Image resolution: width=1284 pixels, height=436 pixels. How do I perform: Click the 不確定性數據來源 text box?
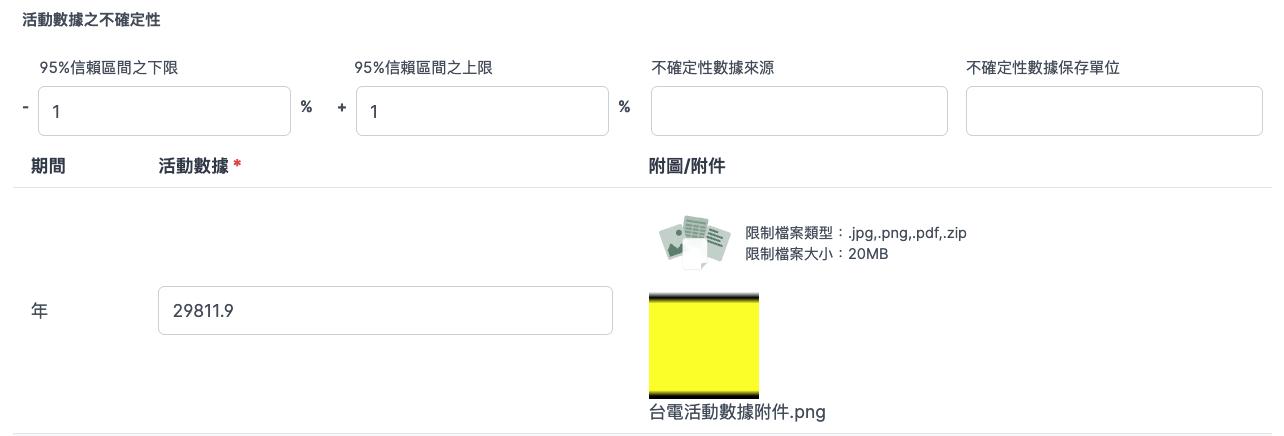click(x=799, y=111)
